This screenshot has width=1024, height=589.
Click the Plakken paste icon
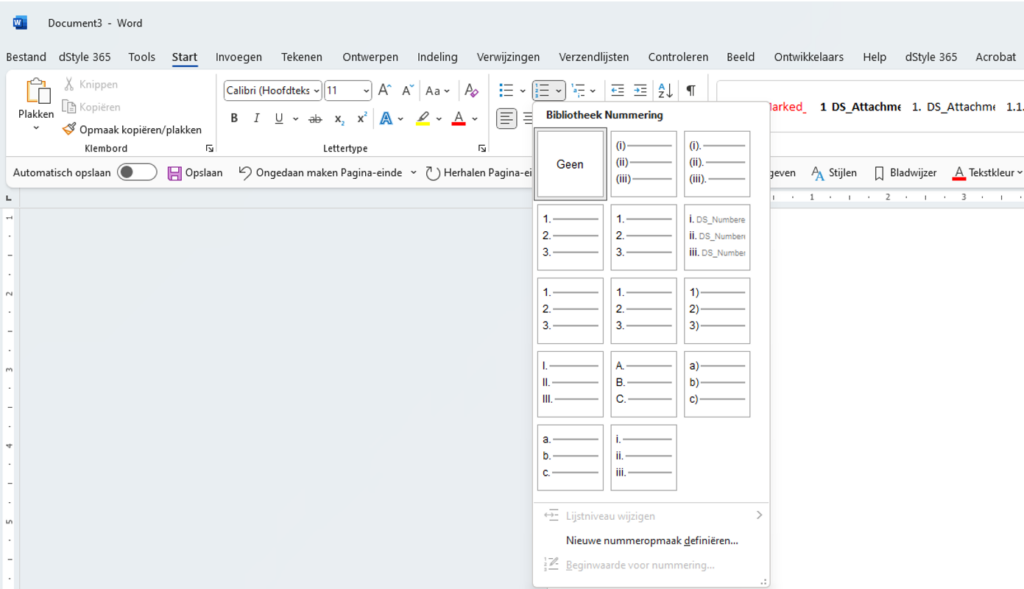click(x=37, y=91)
